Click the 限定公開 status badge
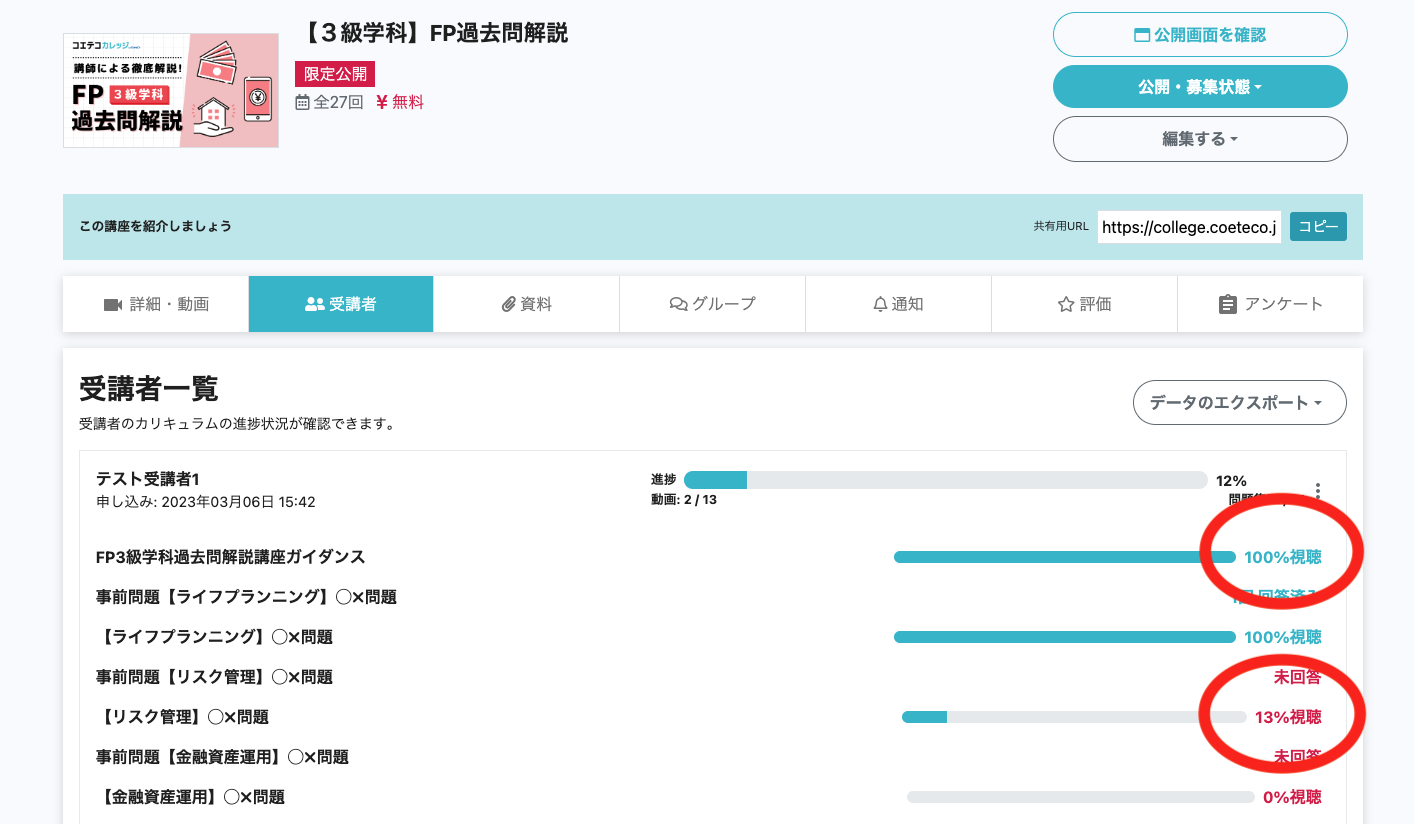The image size is (1414, 824). [x=334, y=74]
